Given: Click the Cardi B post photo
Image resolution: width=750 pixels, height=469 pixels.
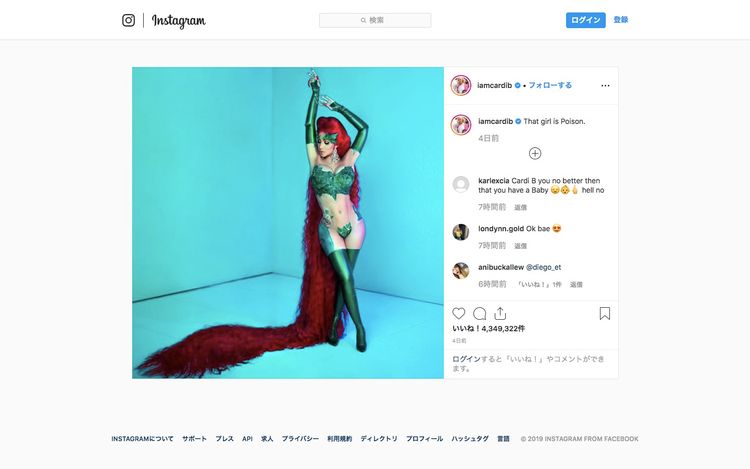Looking at the screenshot, I should tap(288, 223).
